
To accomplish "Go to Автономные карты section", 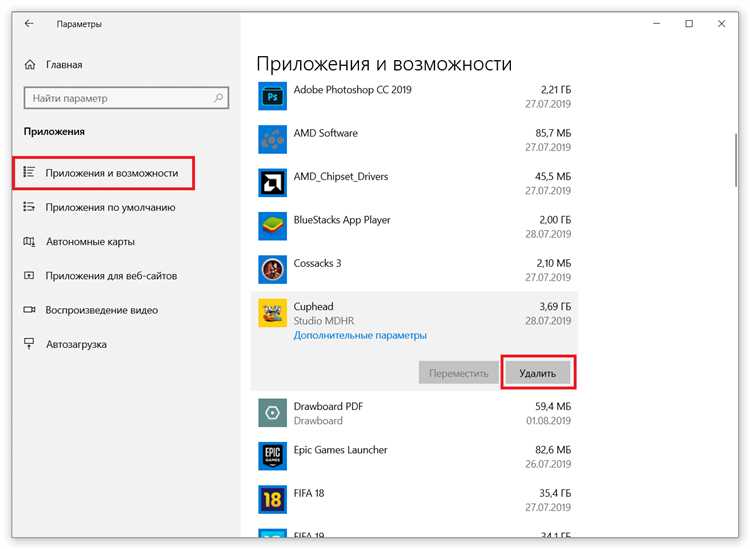I will [90, 242].
